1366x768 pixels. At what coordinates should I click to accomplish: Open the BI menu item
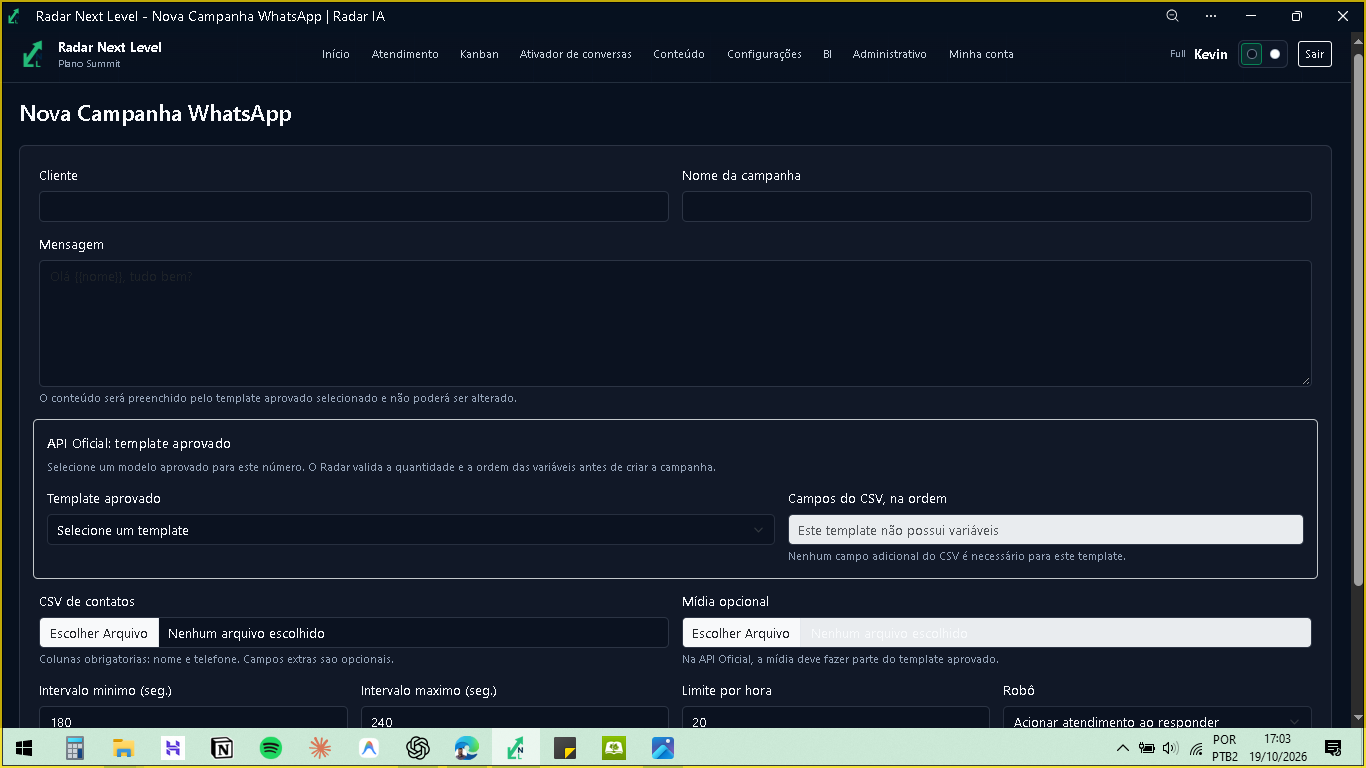[827, 54]
